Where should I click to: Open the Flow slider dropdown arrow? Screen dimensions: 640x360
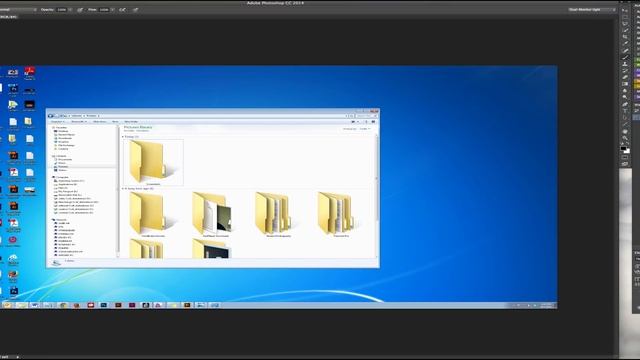[x=113, y=9]
